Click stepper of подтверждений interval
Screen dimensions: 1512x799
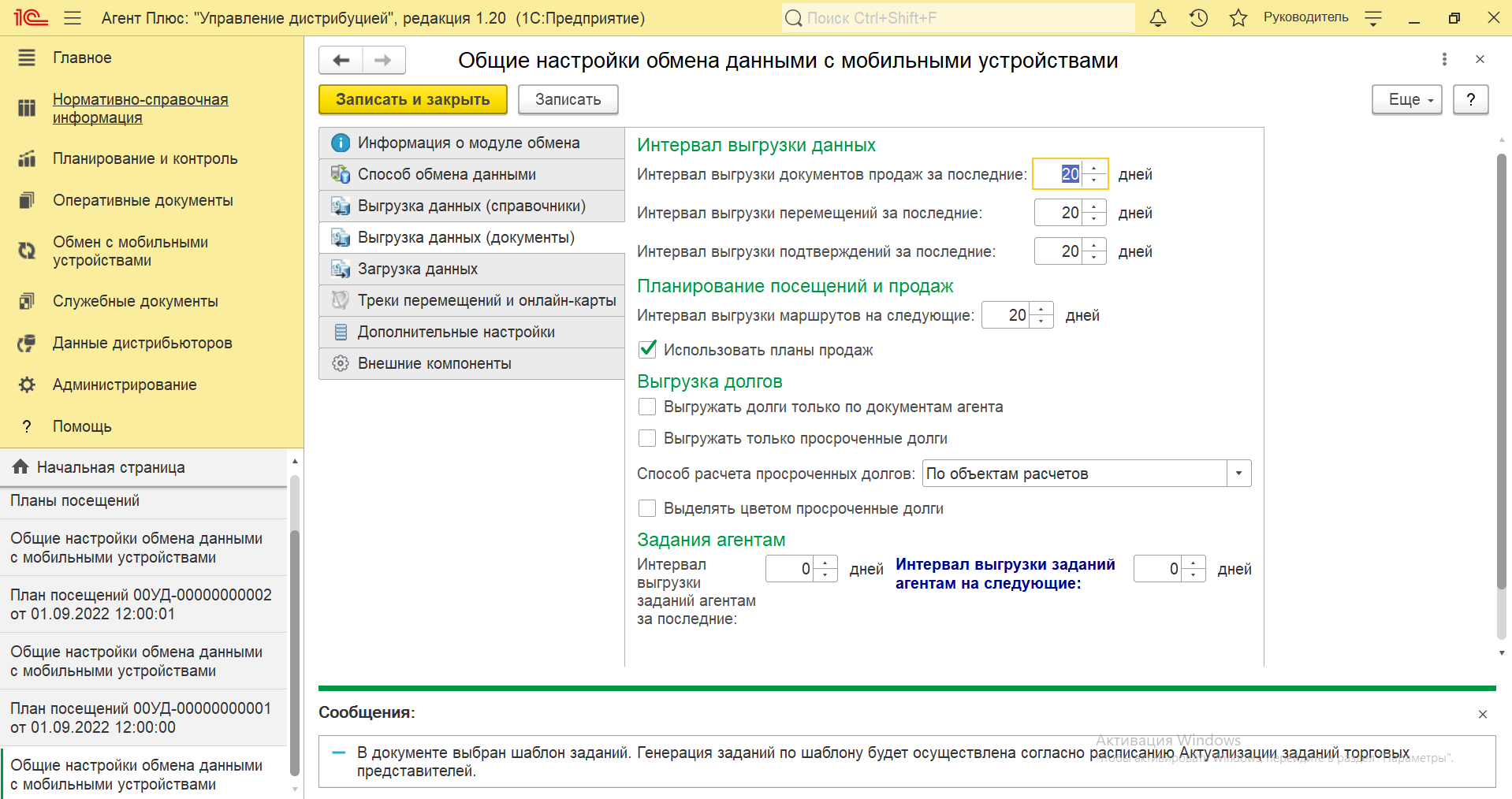[x=1094, y=251]
